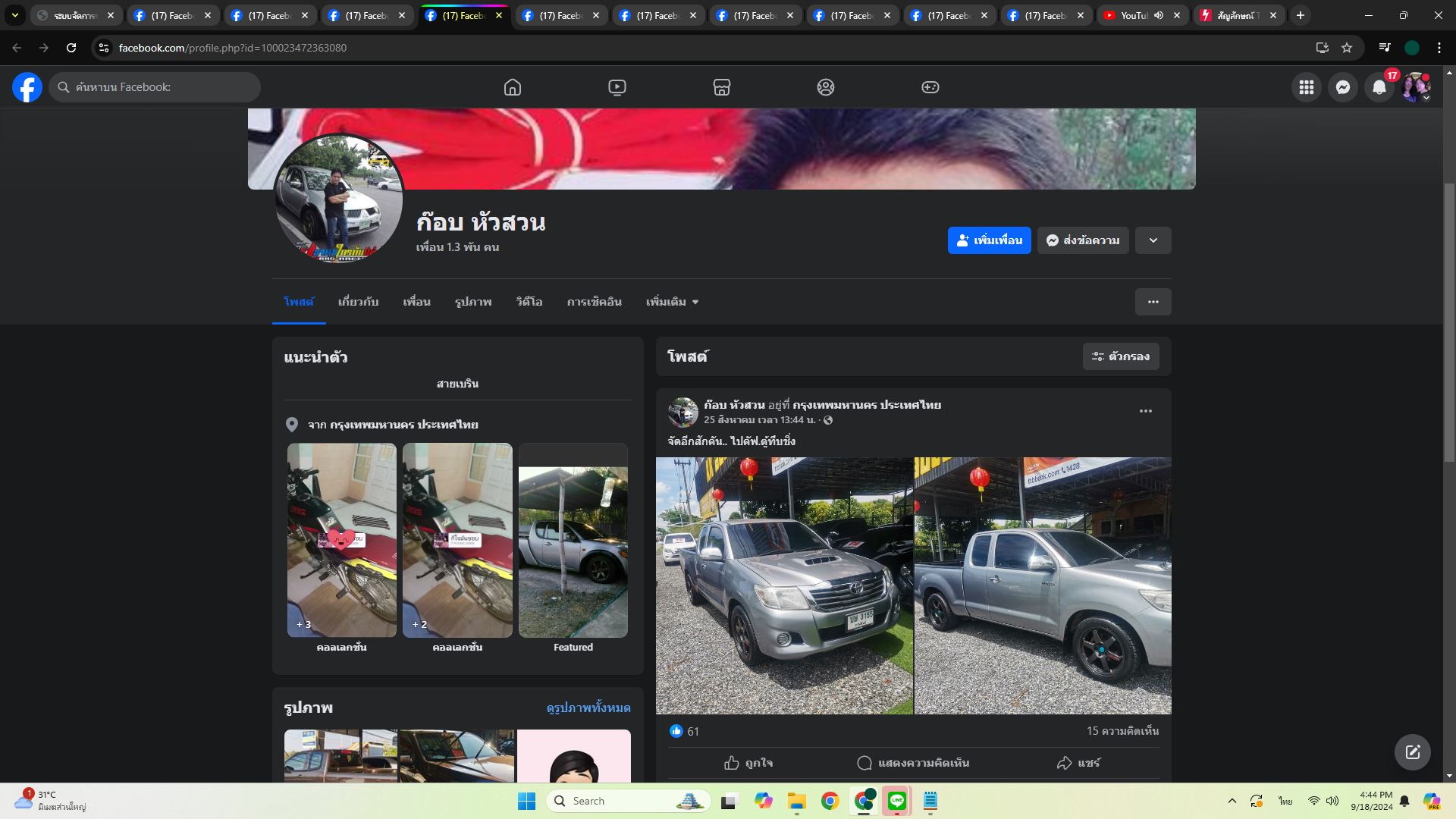Open chevron dropdown beside ส่งข้อความ
Screen dimensions: 1456x819
(1153, 240)
